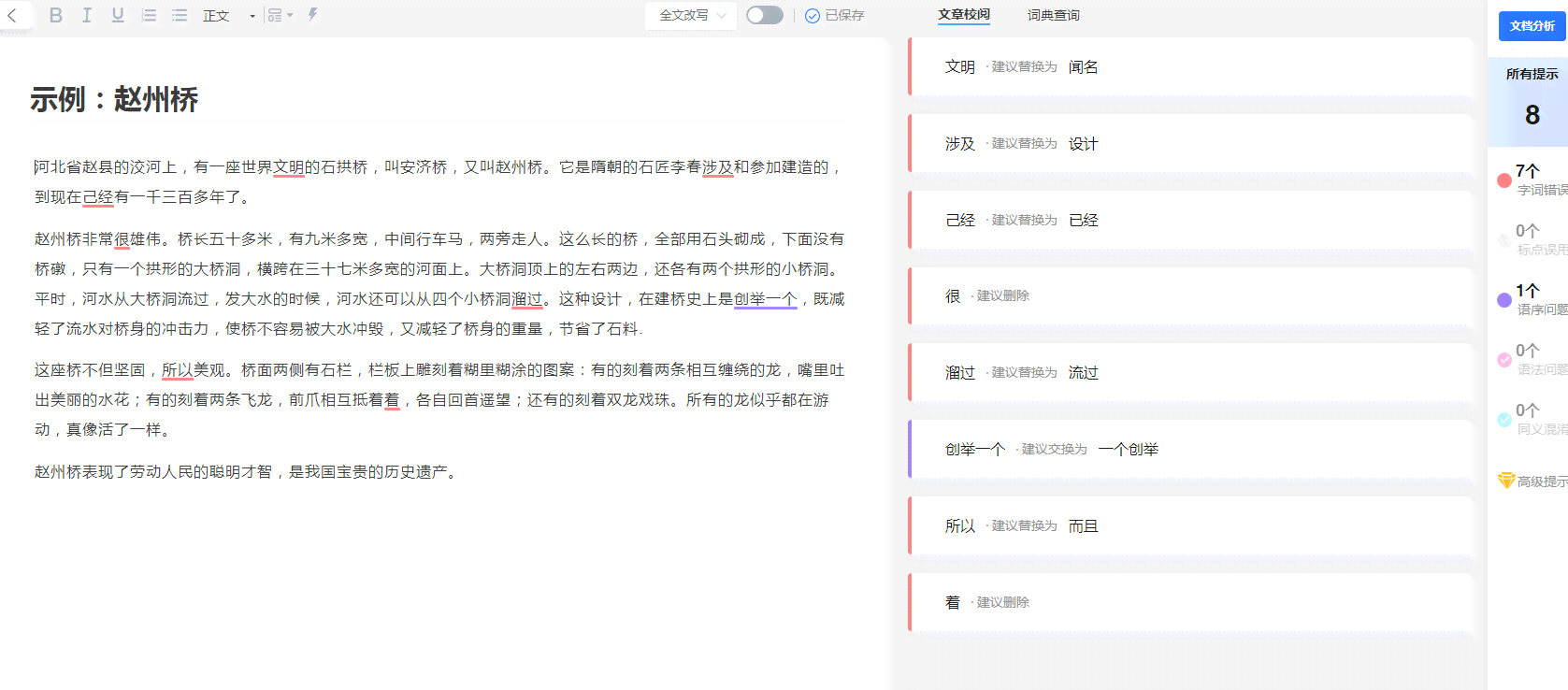Select the suggestion card to delete 着
Viewport: 1568px width, 690px height.
(x=1190, y=603)
